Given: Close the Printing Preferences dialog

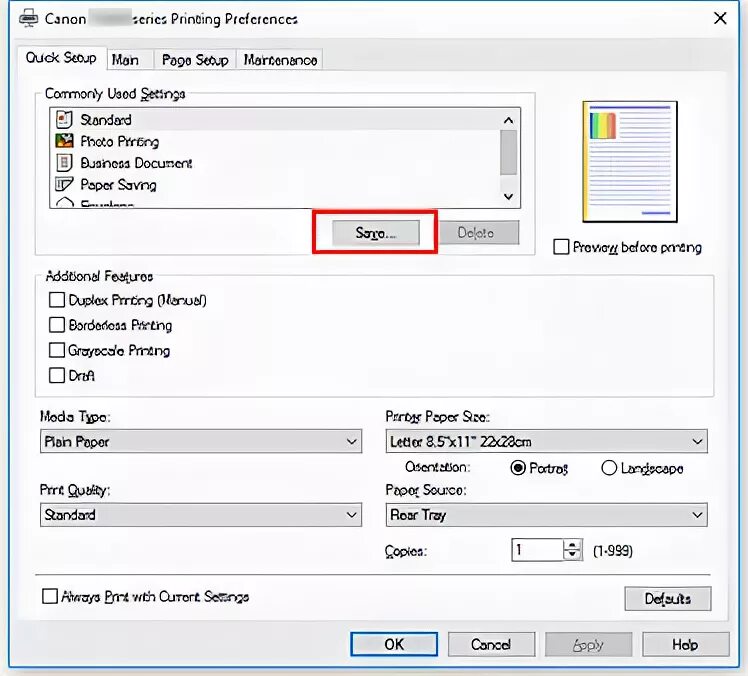Looking at the screenshot, I should [720, 19].
